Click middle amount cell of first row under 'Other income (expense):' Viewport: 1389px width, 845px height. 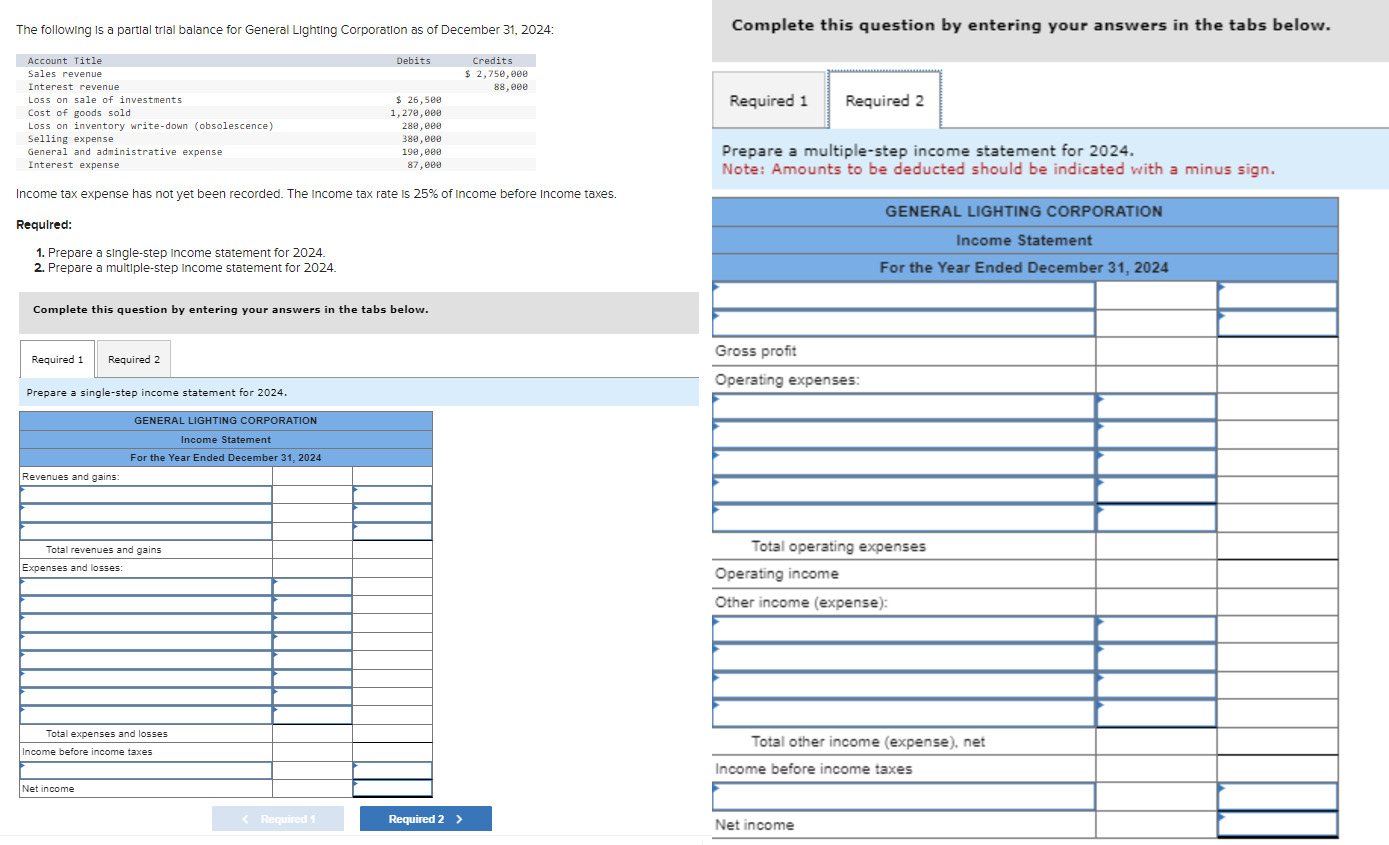pyautogui.click(x=1156, y=629)
